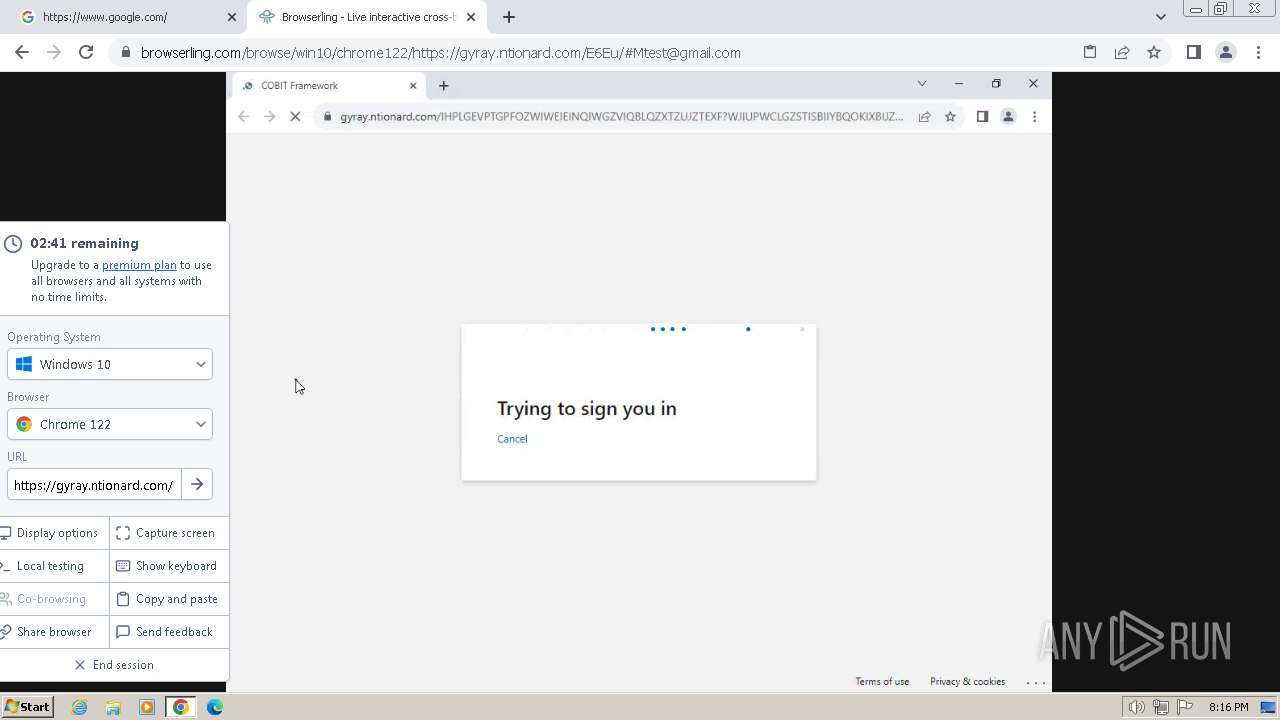Toggle inner browser side panel
Viewport: 1280px width, 720px height.
(x=982, y=117)
